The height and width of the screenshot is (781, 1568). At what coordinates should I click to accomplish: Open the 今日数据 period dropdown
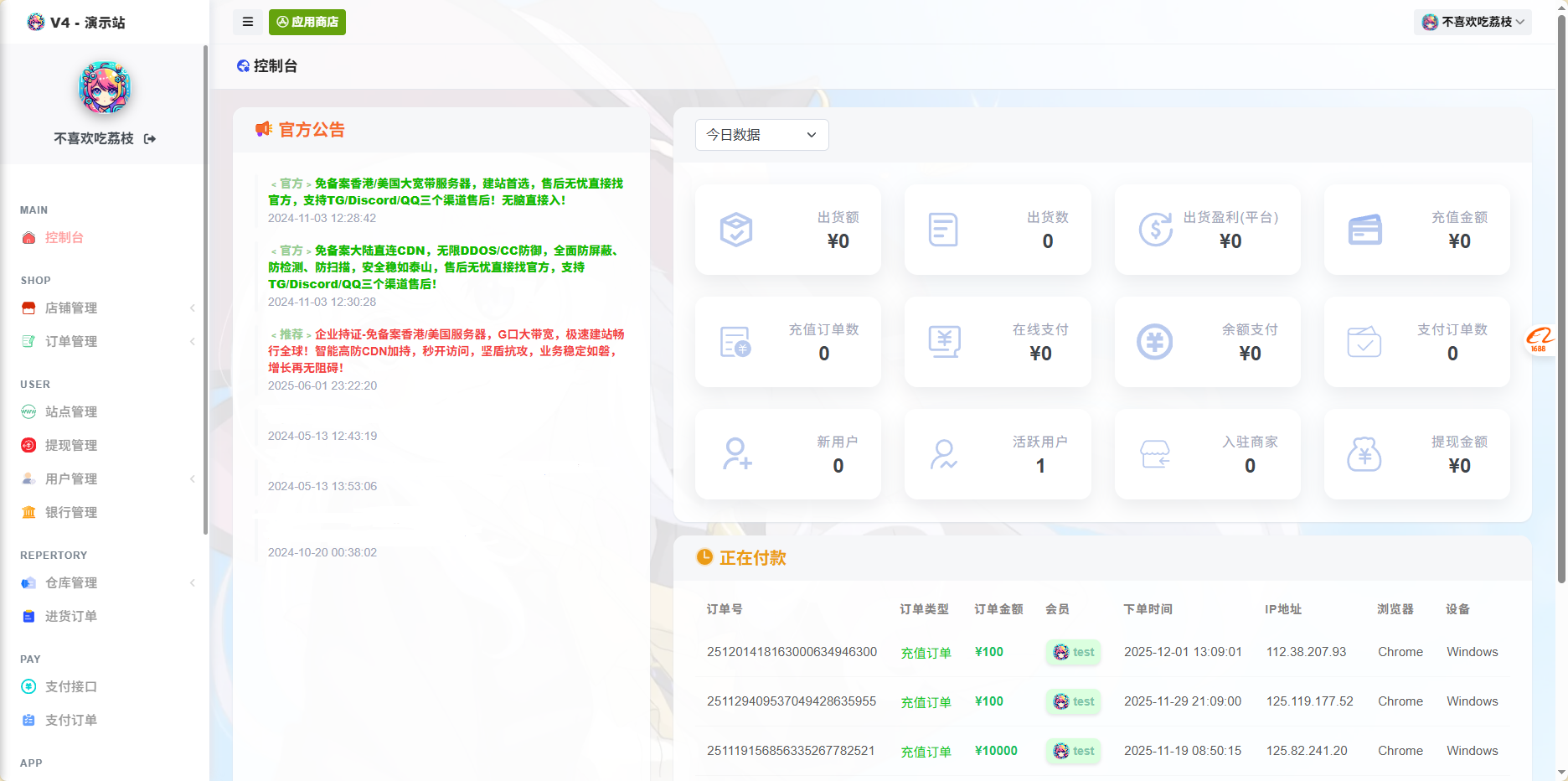click(x=761, y=135)
